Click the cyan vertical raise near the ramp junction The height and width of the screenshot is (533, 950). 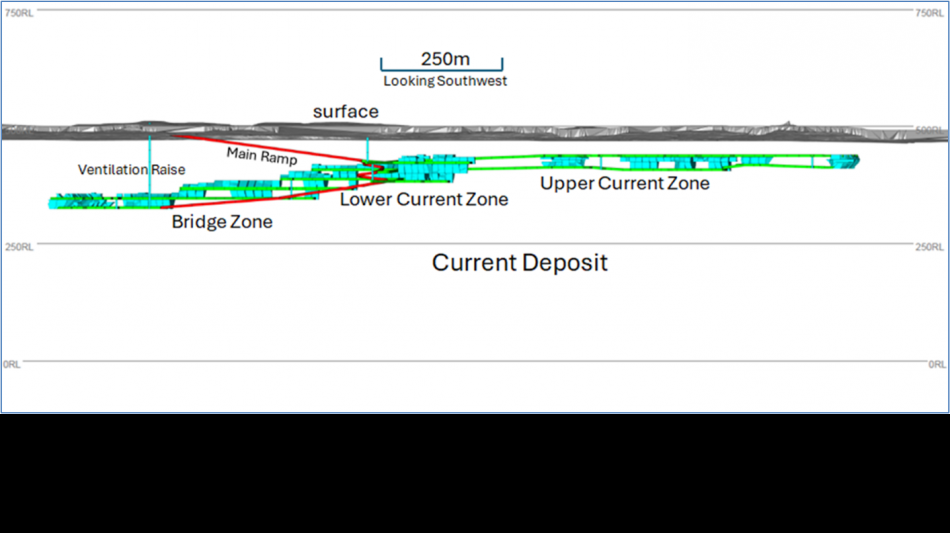pos(367,150)
